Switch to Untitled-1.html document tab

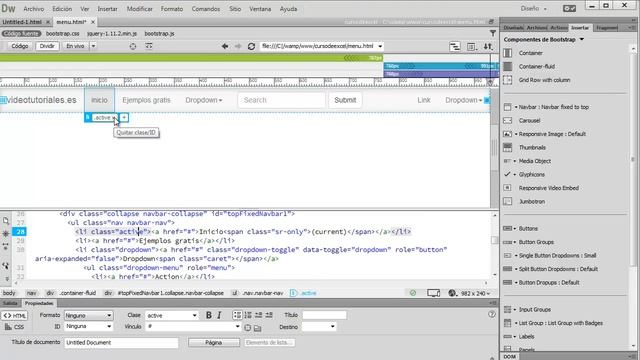click(x=22, y=22)
